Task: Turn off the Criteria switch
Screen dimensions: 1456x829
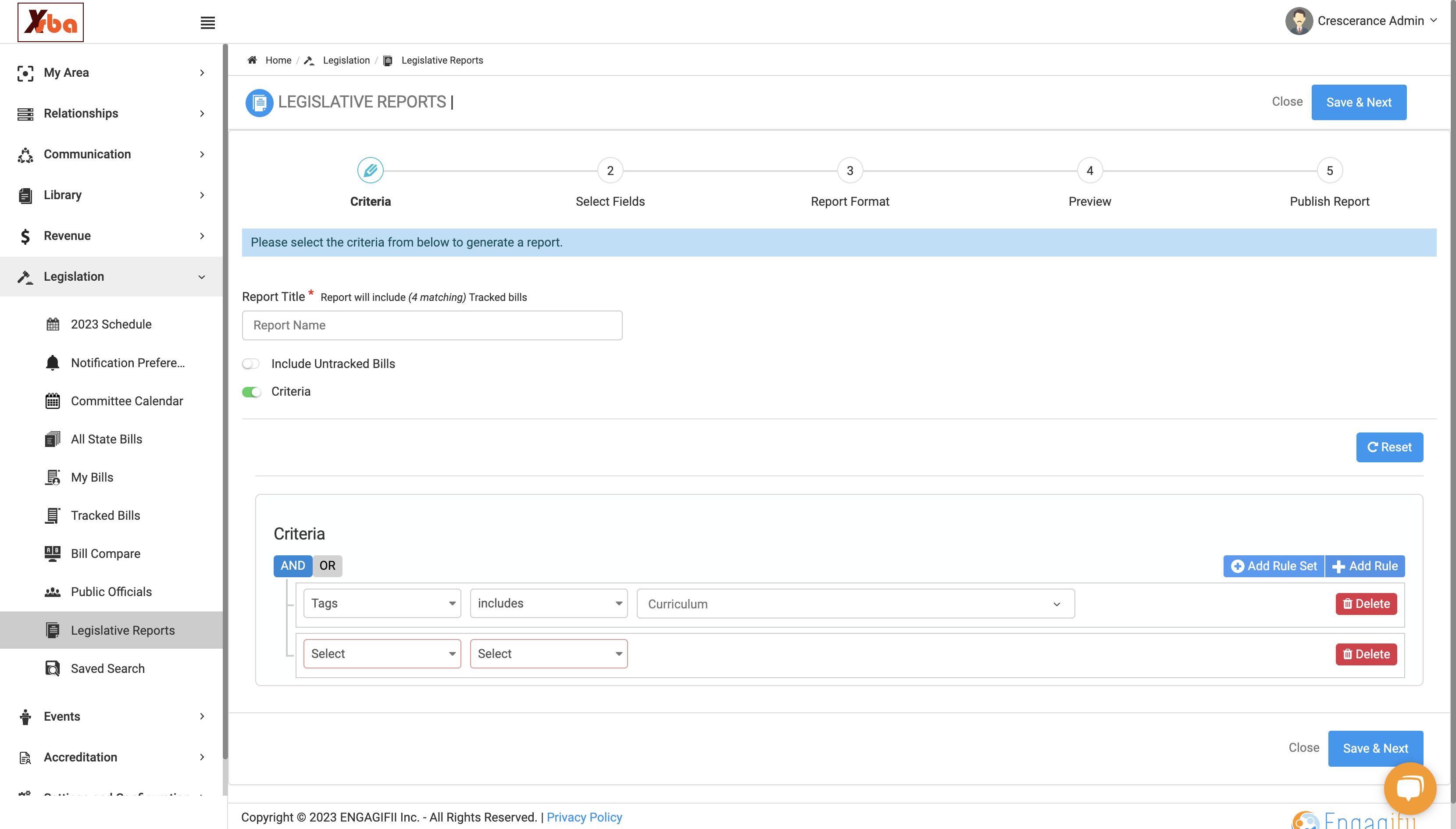Action: [251, 392]
